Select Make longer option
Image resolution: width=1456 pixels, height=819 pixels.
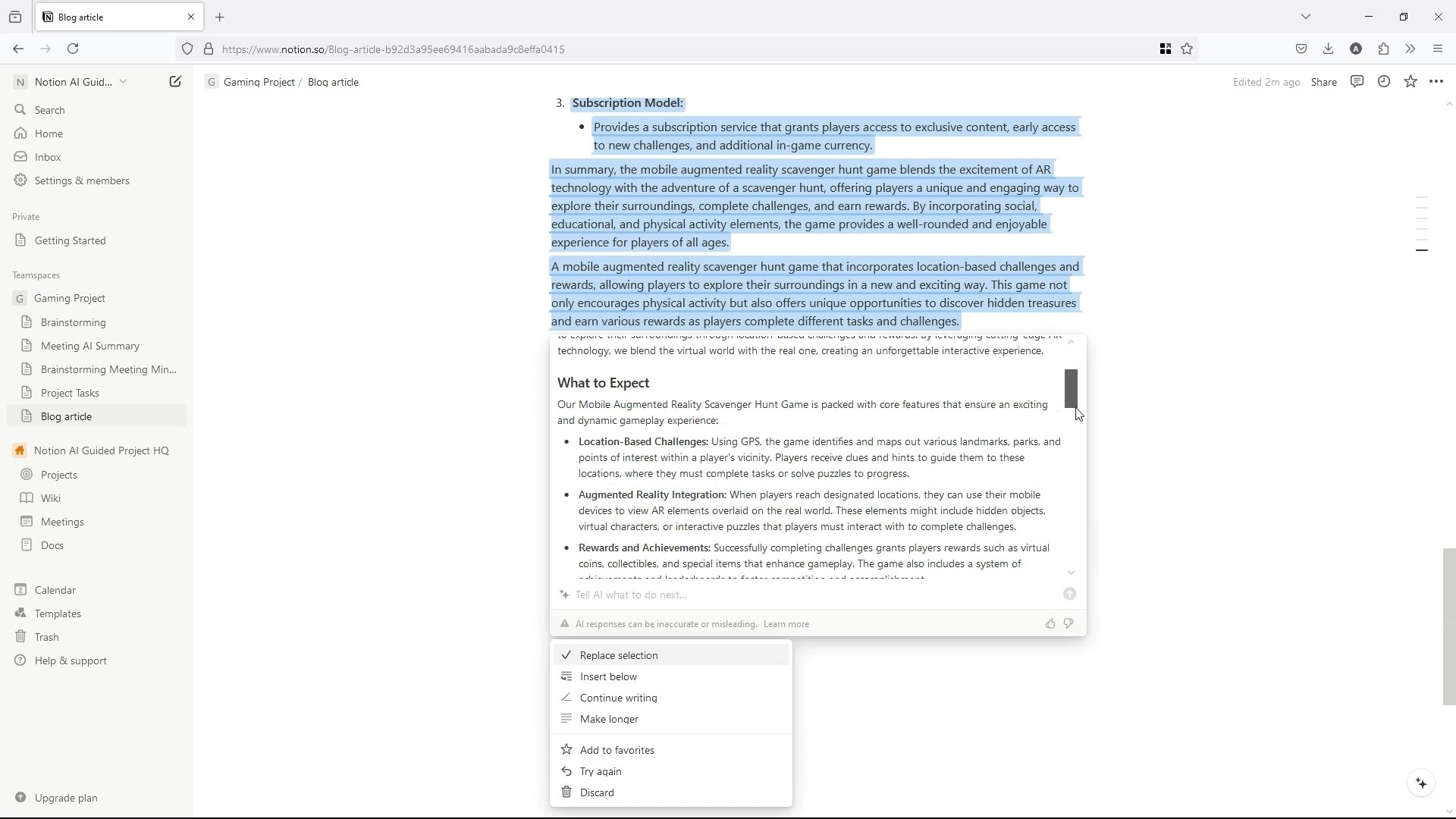pyautogui.click(x=609, y=719)
